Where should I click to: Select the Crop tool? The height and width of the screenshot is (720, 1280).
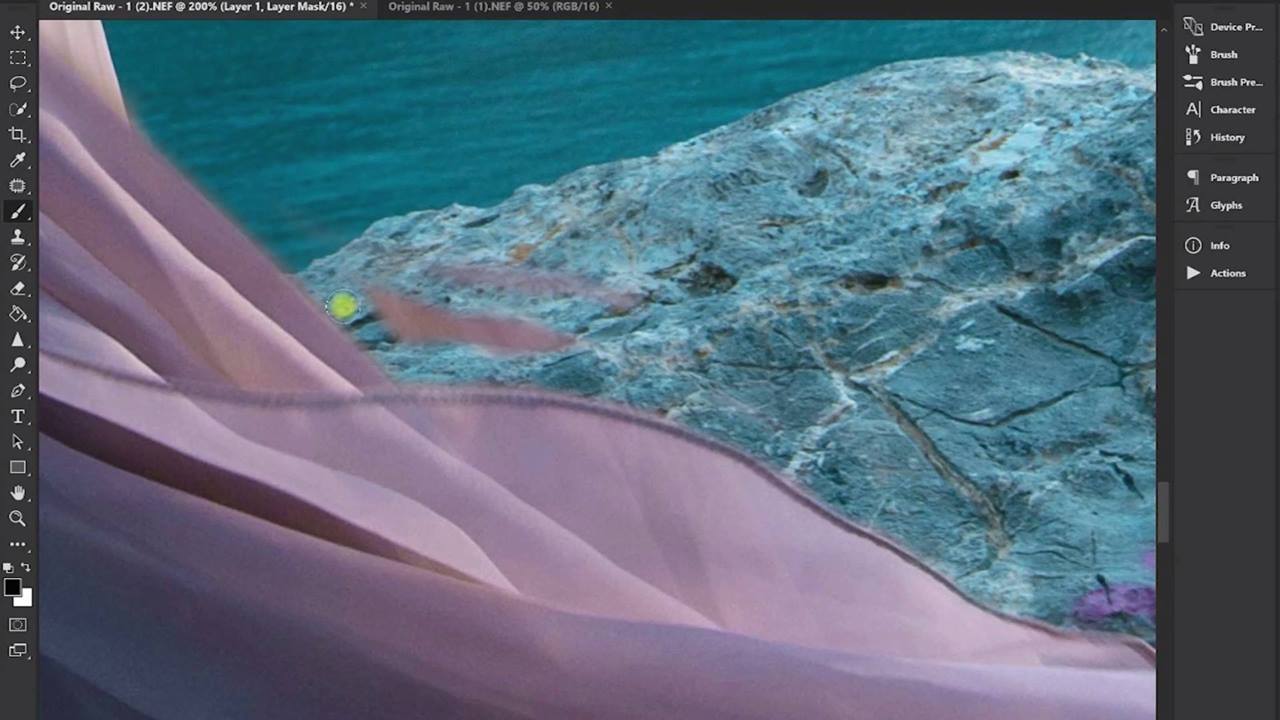click(18, 135)
